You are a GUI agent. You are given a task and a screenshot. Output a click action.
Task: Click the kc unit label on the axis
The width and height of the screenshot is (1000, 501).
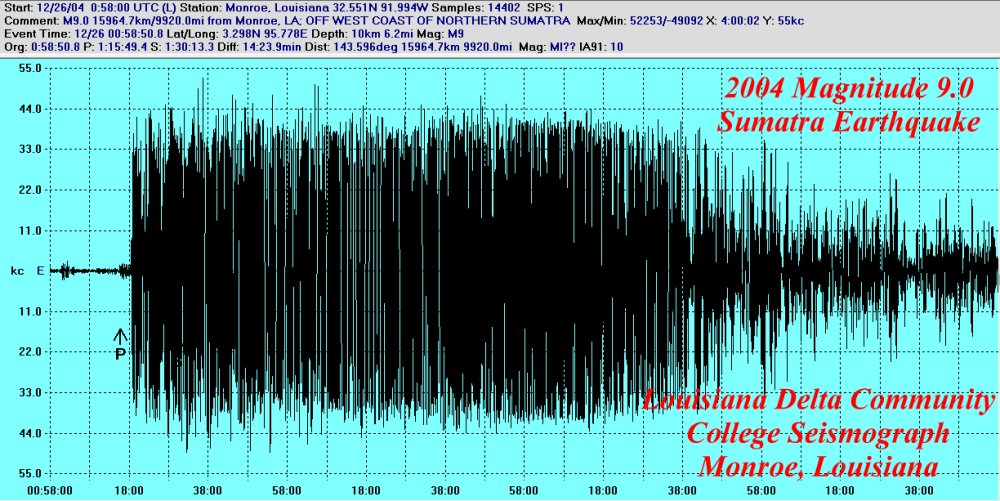click(x=17, y=271)
